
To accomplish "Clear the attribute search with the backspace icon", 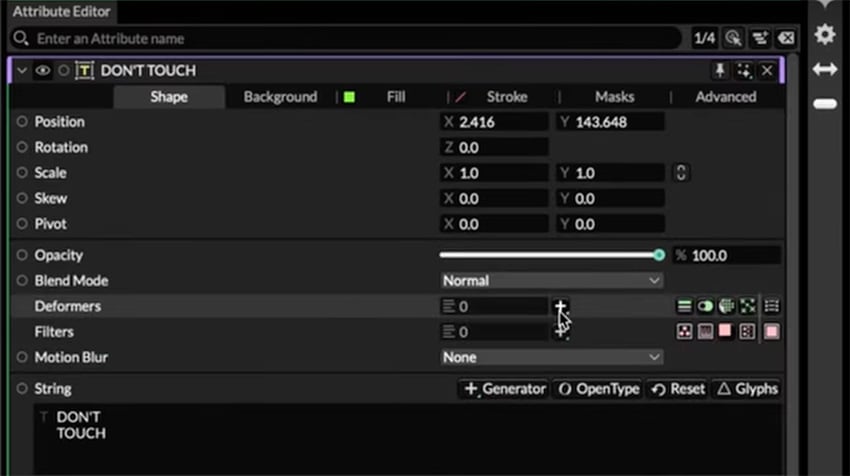I will [786, 38].
